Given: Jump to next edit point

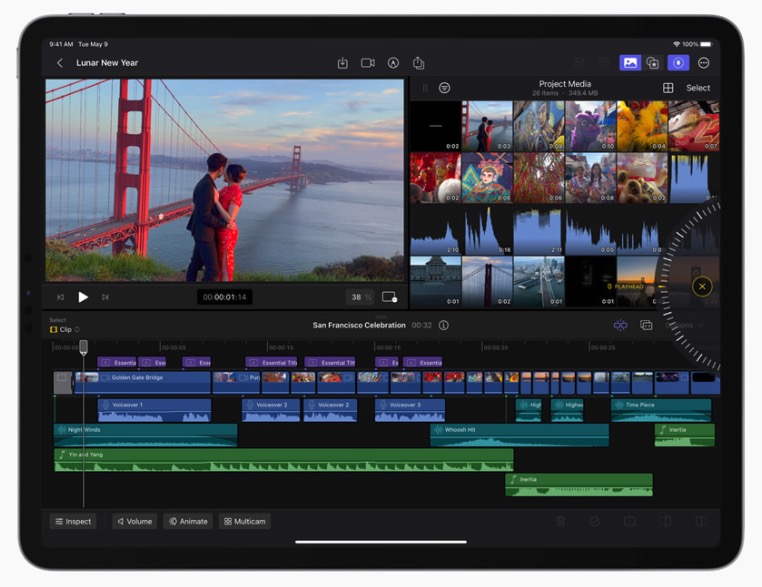Looking at the screenshot, I should 105,297.
